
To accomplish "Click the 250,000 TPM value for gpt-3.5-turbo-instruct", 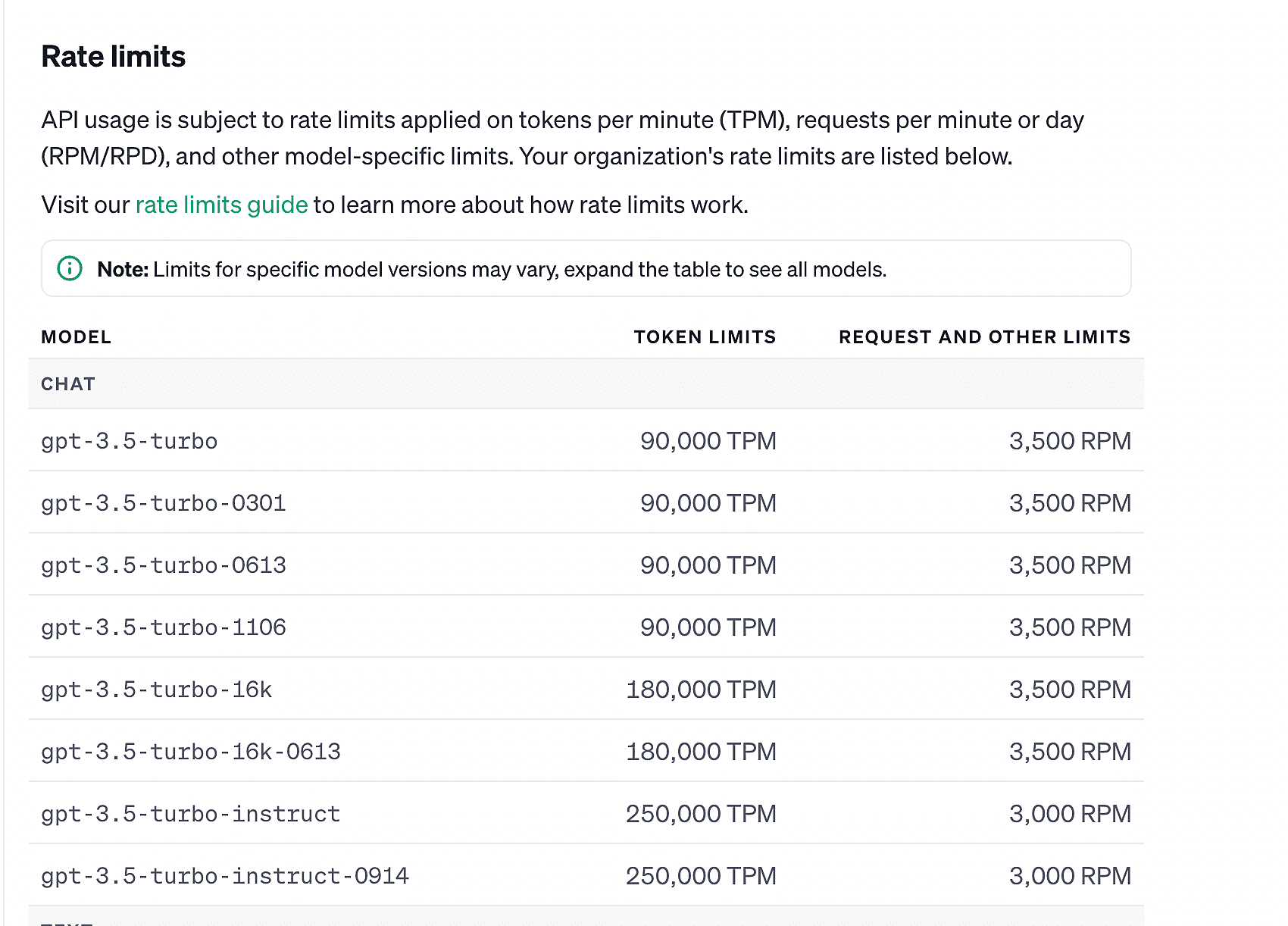I will [x=702, y=814].
